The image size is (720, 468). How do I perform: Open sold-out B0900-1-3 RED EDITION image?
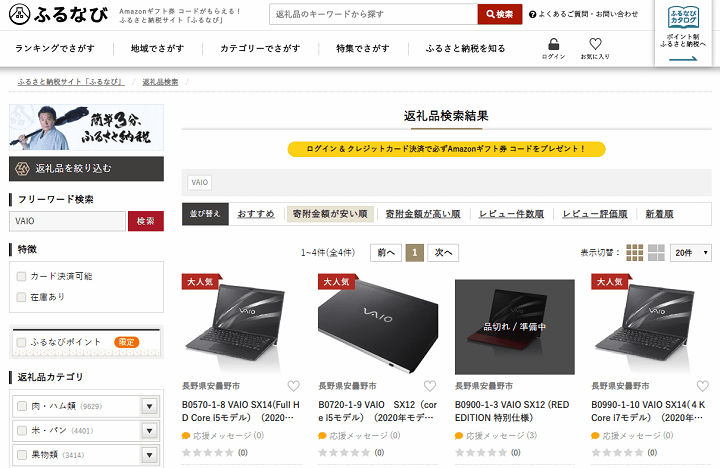(x=515, y=327)
